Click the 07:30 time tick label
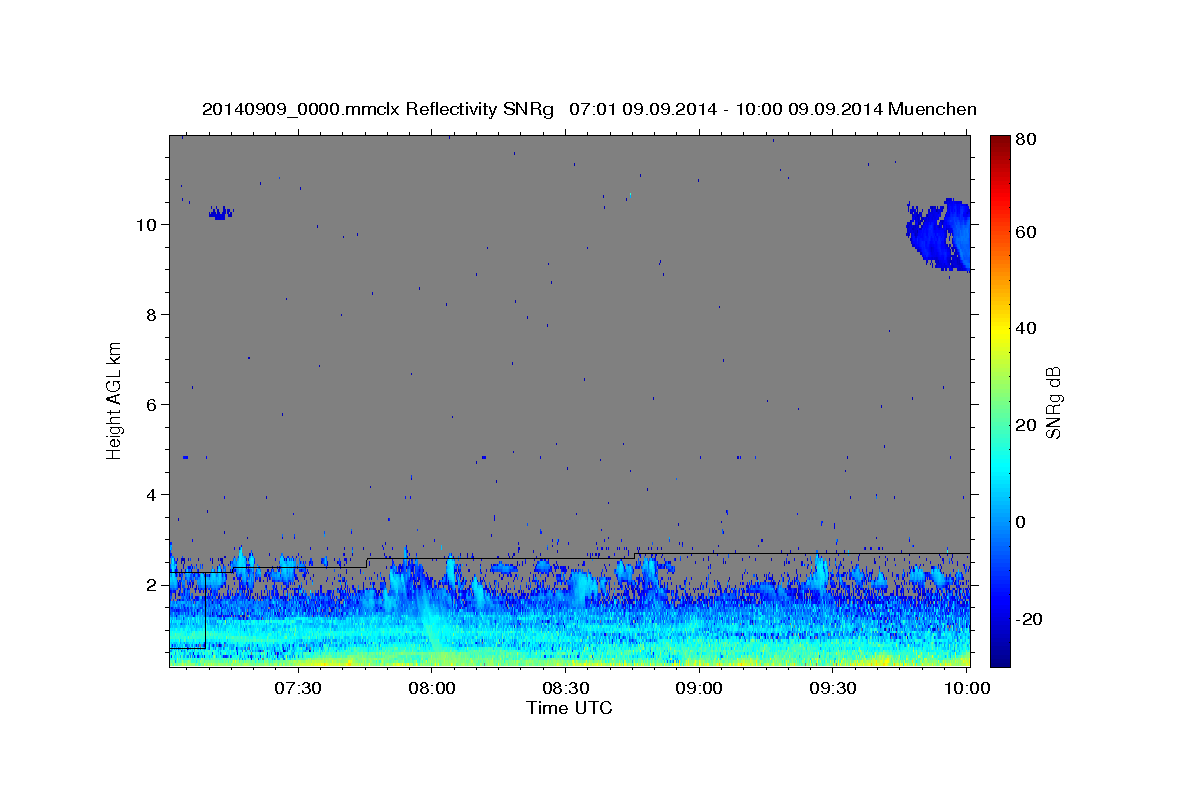This screenshot has width=1200, height=800. click(298, 688)
